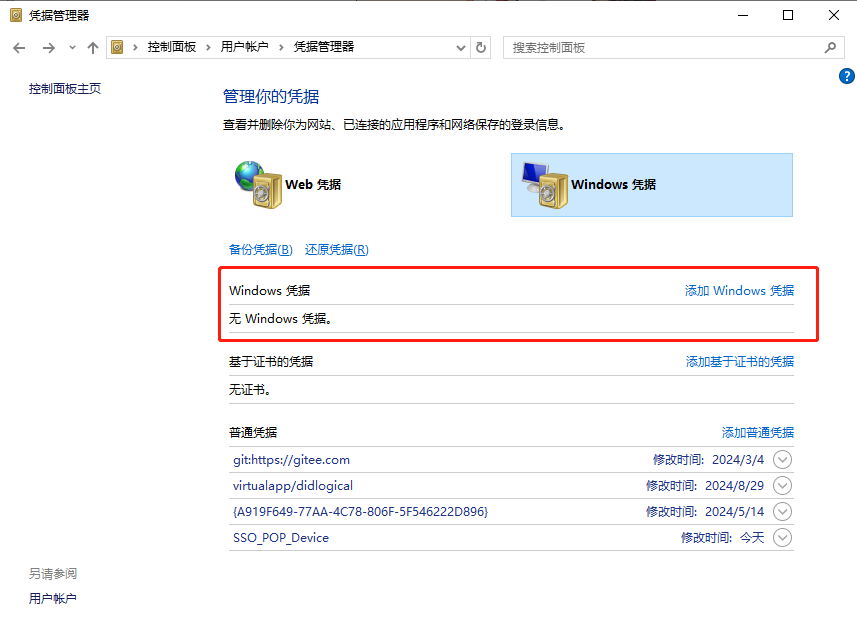Expand the git:https://gitee.com credential details
The width and height of the screenshot is (857, 627).
click(782, 459)
